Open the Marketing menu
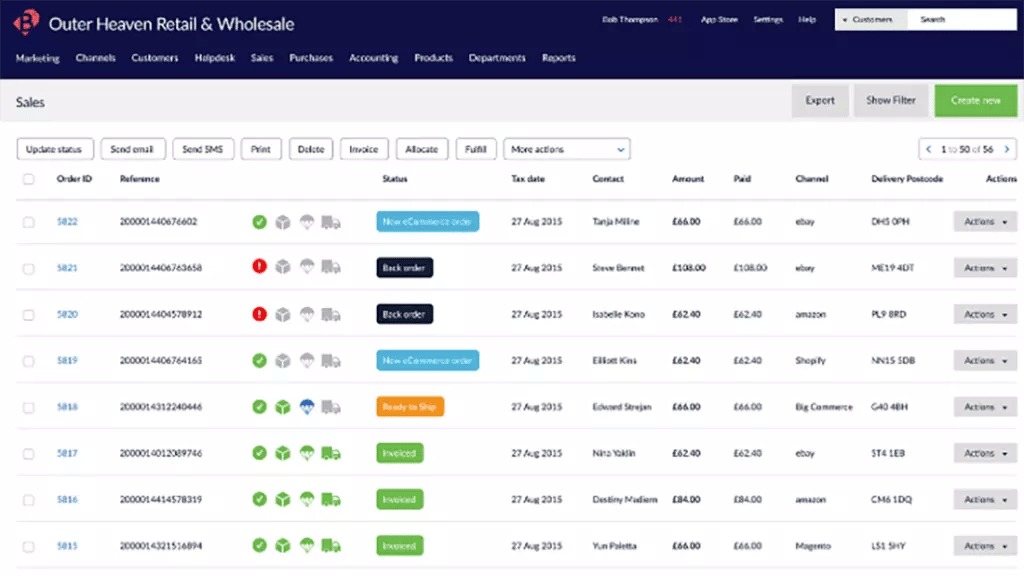This screenshot has width=1024, height=576. [38, 58]
